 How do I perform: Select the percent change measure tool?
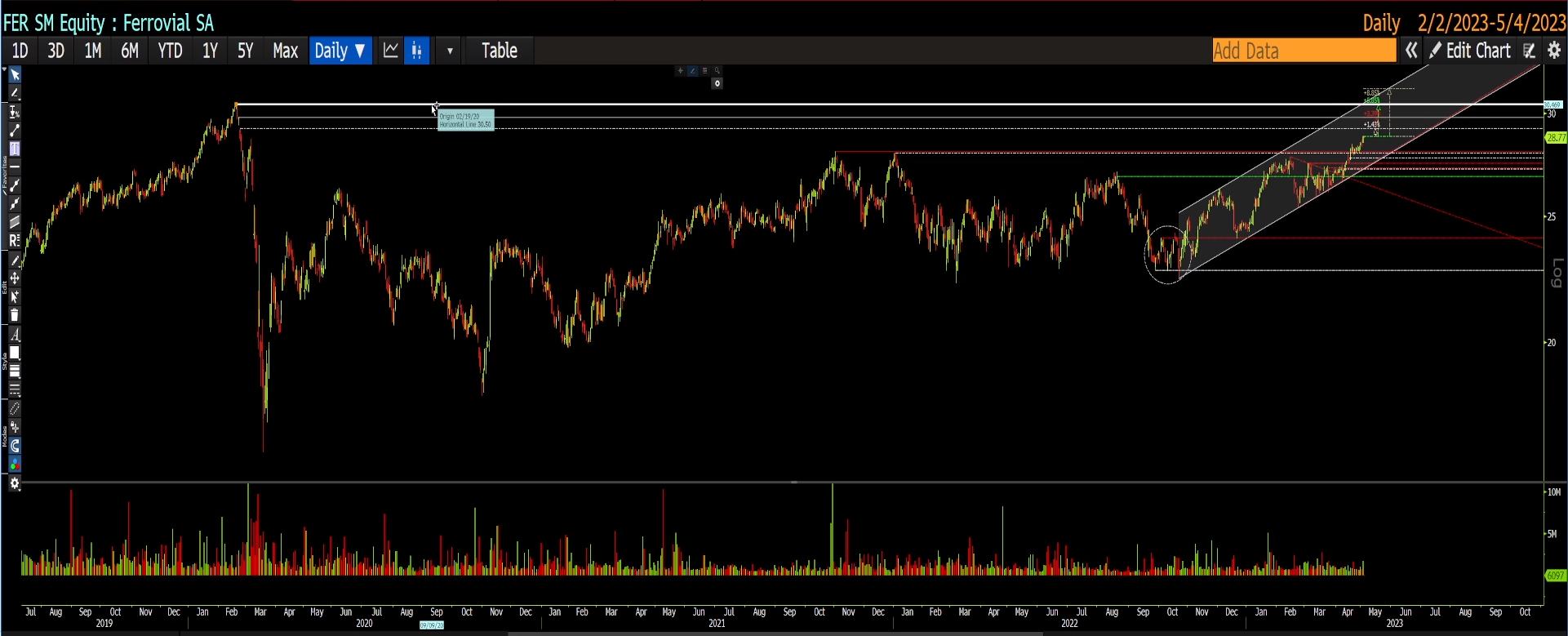[x=15, y=113]
